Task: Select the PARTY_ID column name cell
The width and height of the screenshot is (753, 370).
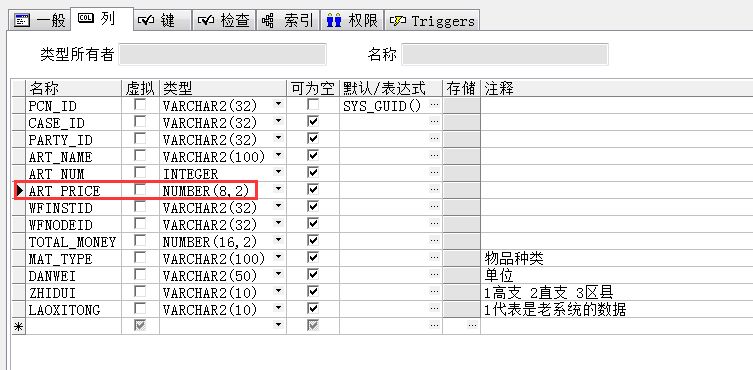Action: tap(73, 139)
